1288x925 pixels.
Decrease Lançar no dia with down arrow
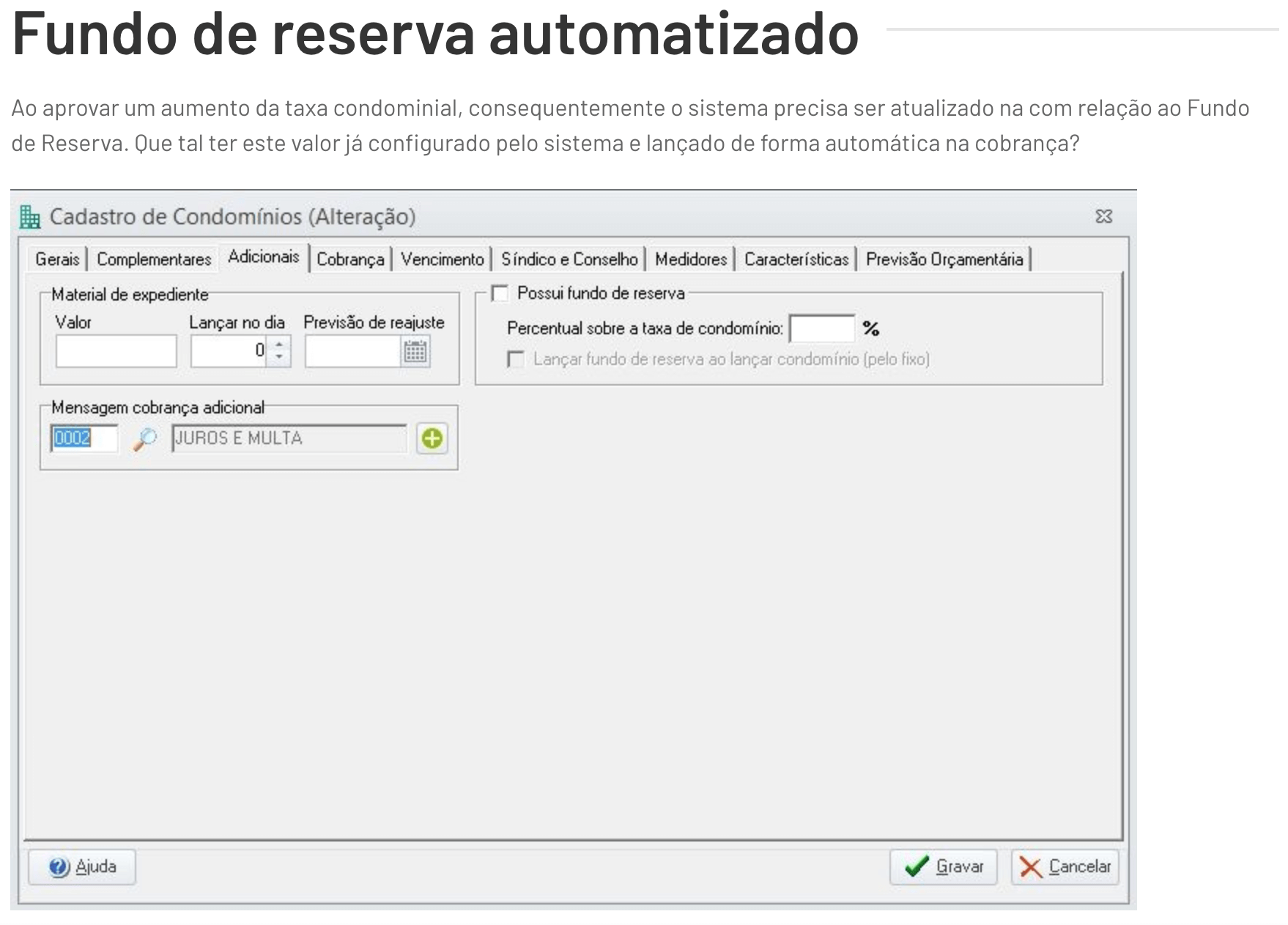pyautogui.click(x=279, y=358)
